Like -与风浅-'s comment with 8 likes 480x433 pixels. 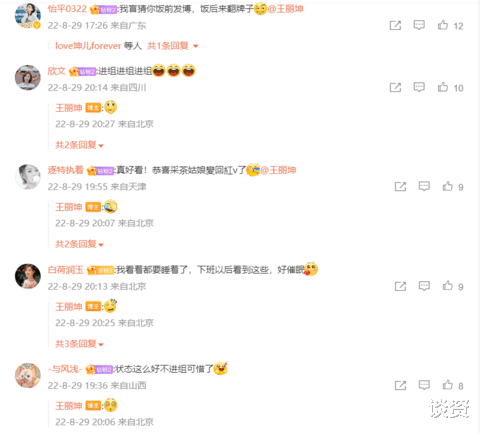(448, 385)
